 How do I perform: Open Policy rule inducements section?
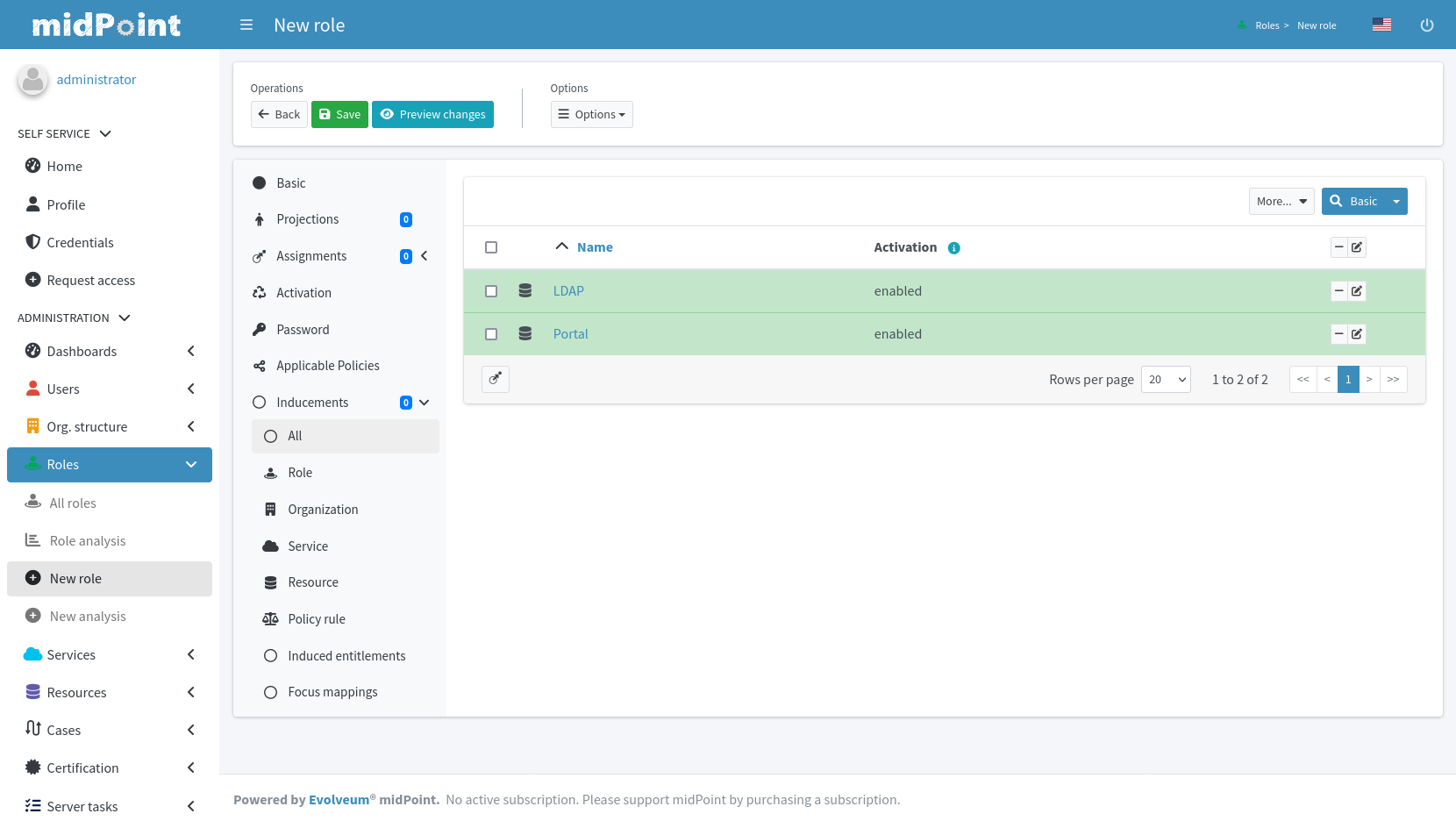pyautogui.click(x=317, y=619)
